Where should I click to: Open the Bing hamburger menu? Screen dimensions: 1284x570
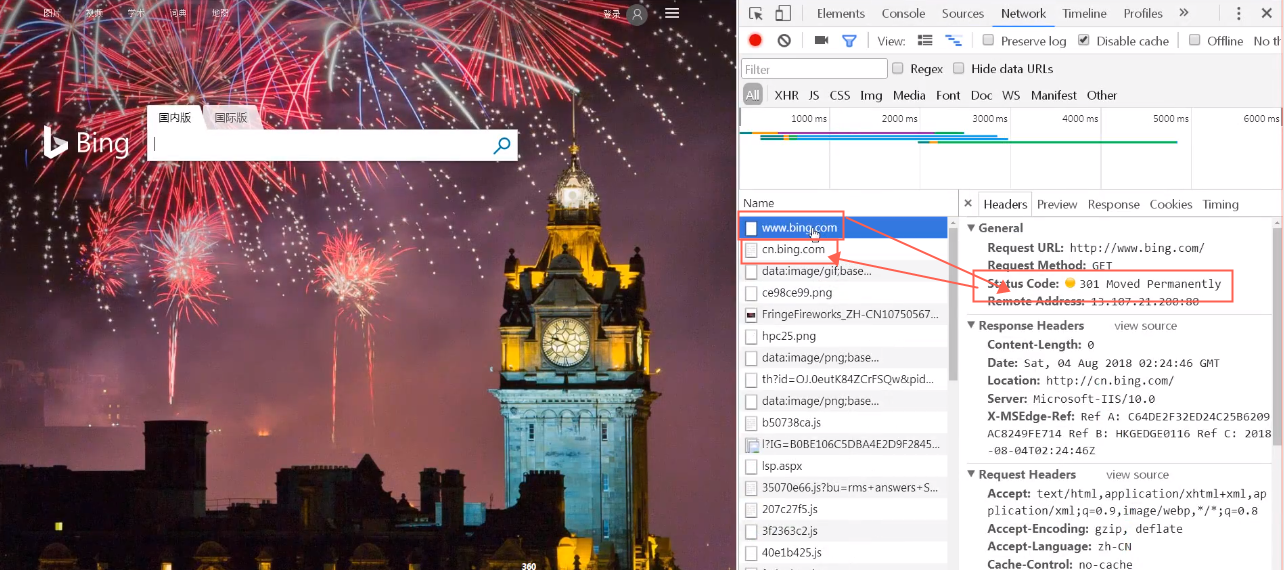672,13
